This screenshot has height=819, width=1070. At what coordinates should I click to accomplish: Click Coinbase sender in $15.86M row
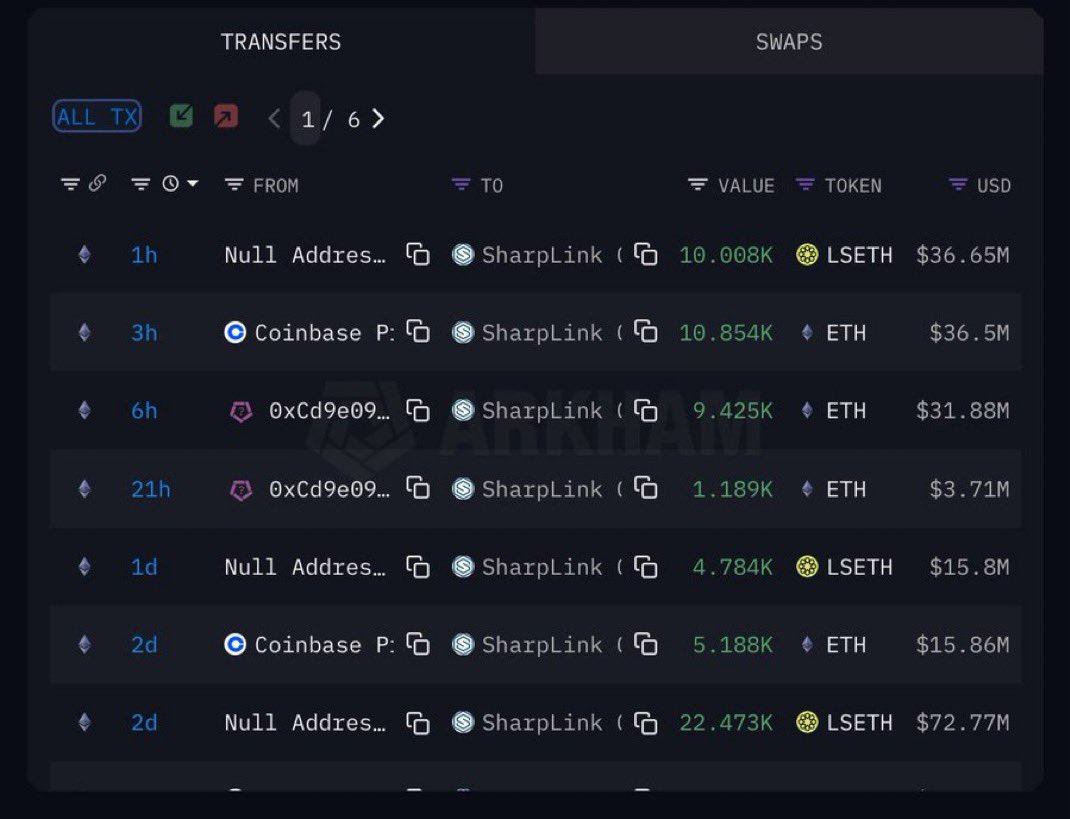pos(309,645)
